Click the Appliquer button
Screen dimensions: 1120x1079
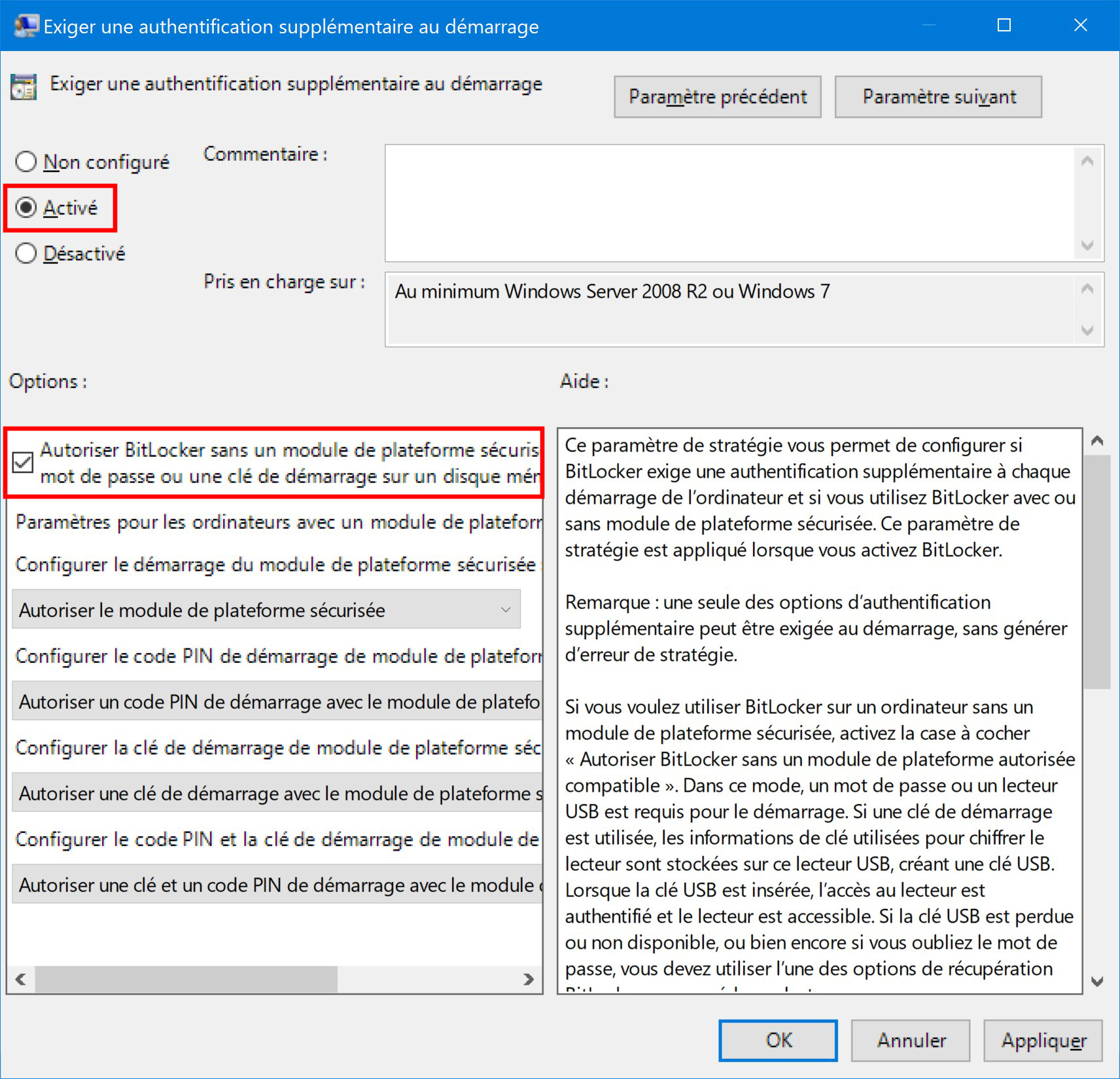coord(1043,1040)
